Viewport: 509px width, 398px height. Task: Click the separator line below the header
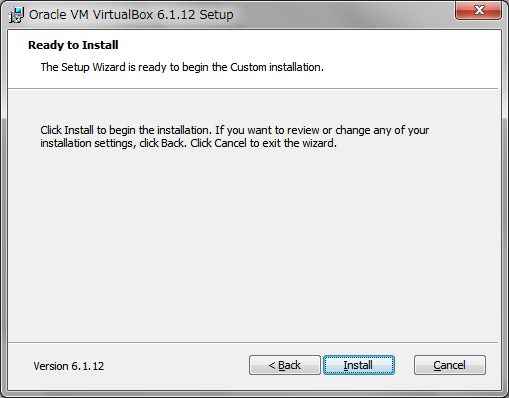coord(253,89)
